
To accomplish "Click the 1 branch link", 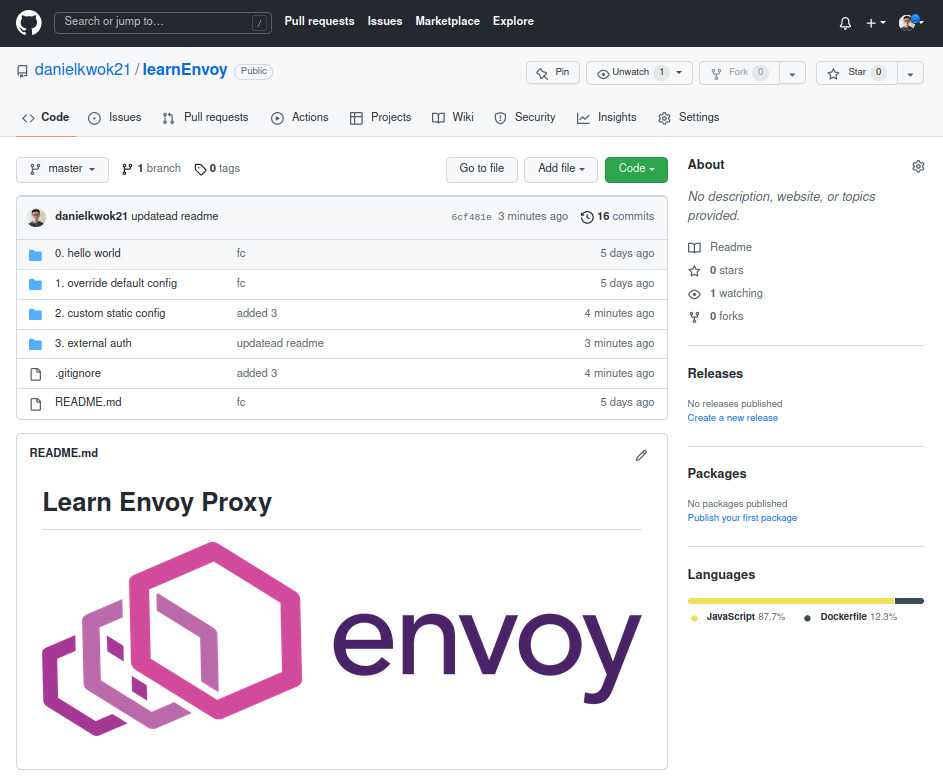I will tap(152, 168).
